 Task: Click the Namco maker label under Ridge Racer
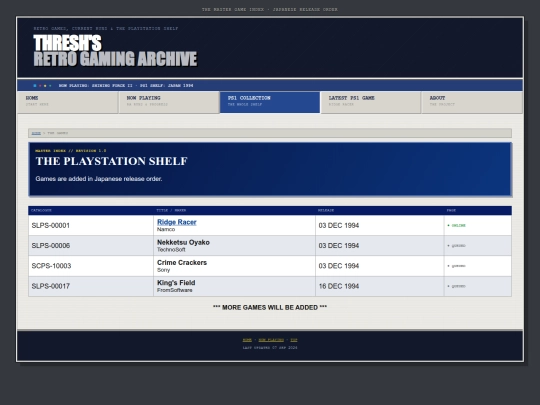[166, 229]
